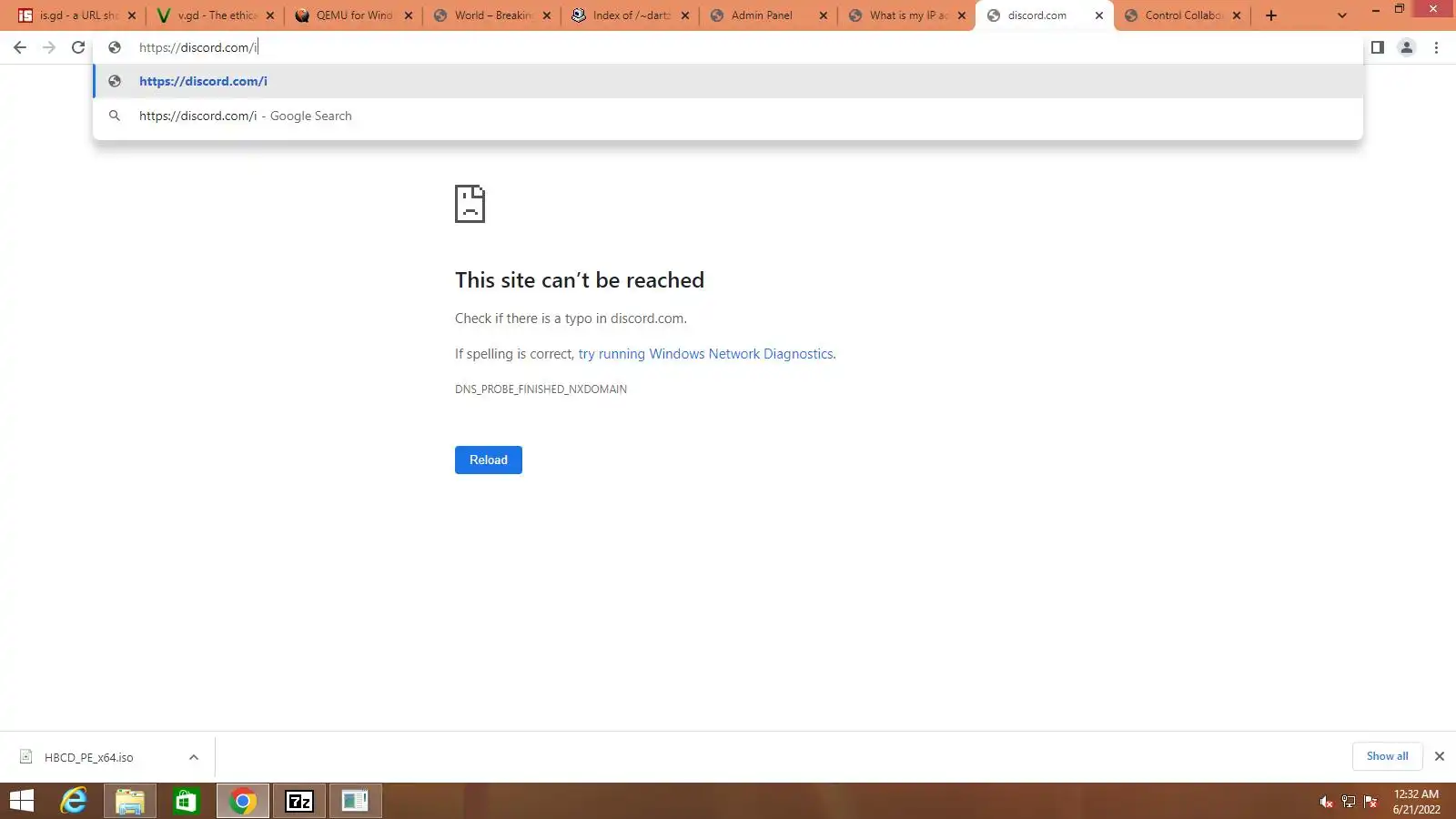The width and height of the screenshot is (1456, 819).
Task: Open the downloaded HBCD_PE_x64.iso file
Action: pos(88,757)
